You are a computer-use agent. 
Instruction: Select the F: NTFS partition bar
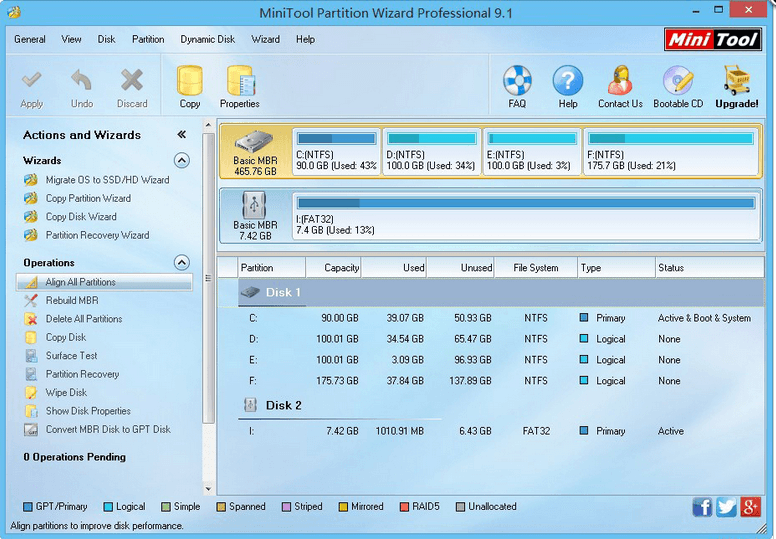point(670,152)
